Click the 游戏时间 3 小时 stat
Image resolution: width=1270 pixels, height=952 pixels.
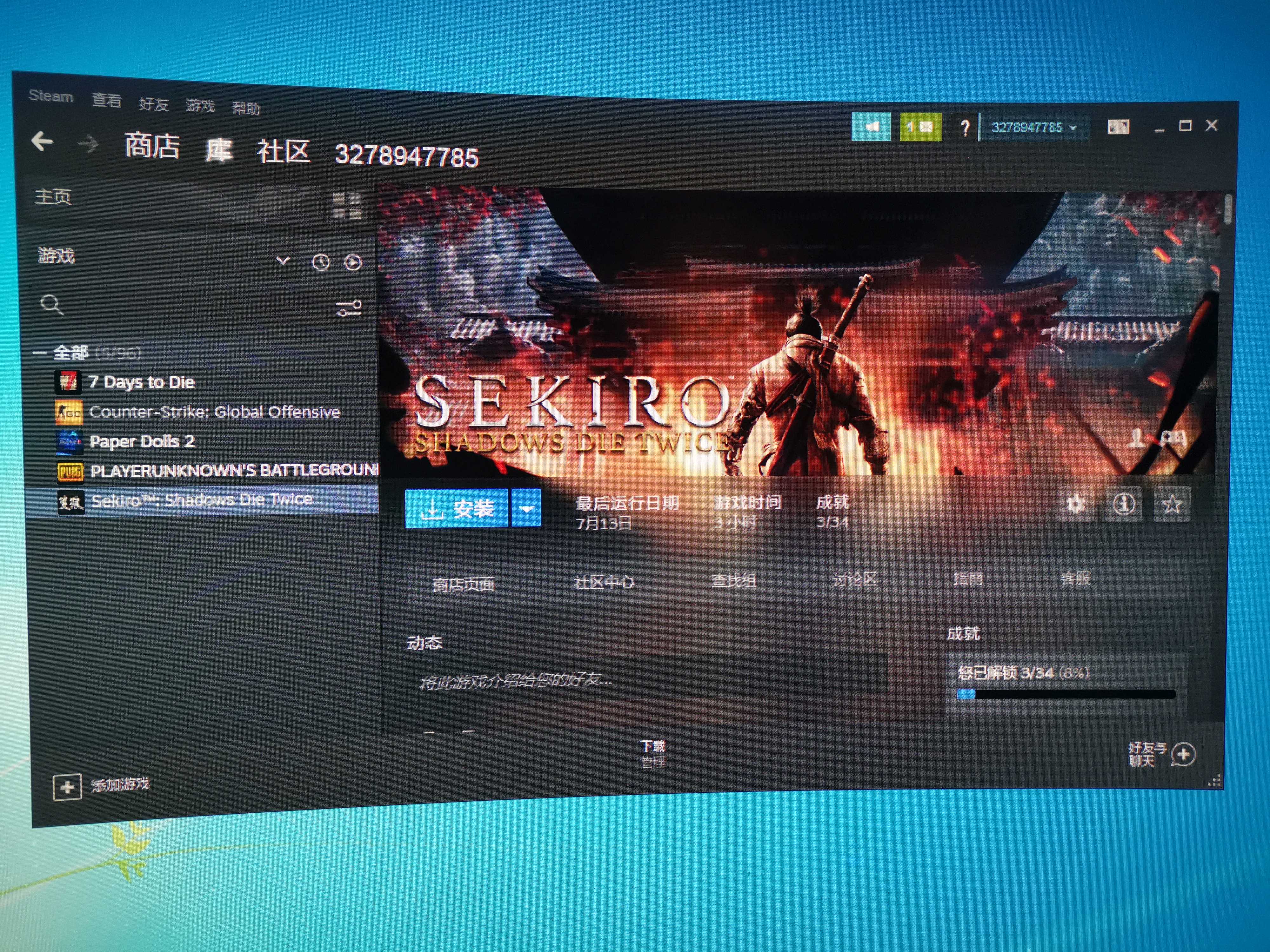click(x=747, y=512)
